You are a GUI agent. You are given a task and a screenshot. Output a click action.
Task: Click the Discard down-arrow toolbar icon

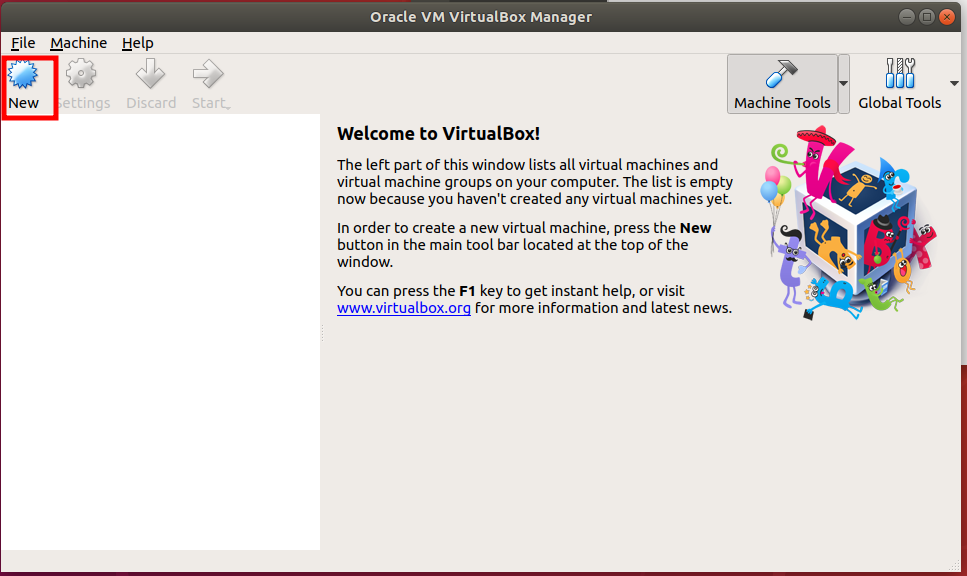[x=150, y=74]
